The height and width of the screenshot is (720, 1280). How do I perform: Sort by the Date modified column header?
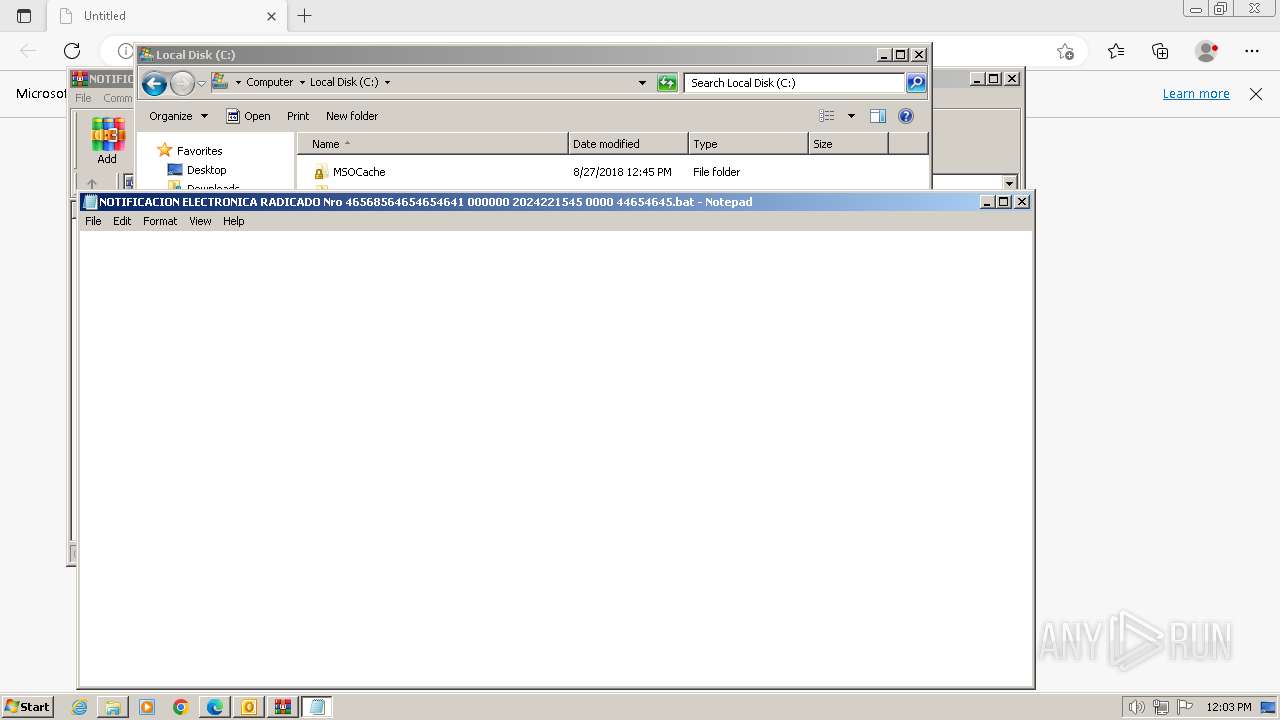click(x=628, y=144)
